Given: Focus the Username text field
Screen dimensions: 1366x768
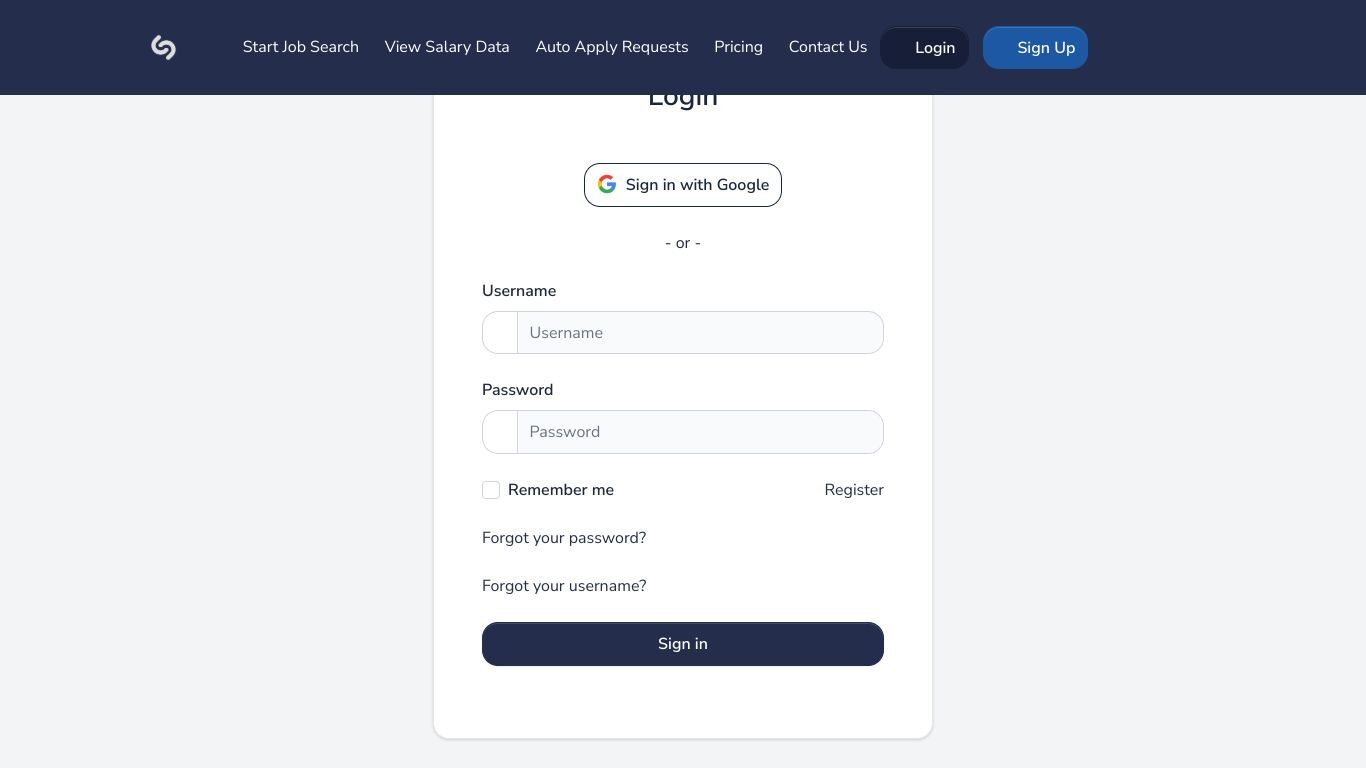Looking at the screenshot, I should (700, 333).
